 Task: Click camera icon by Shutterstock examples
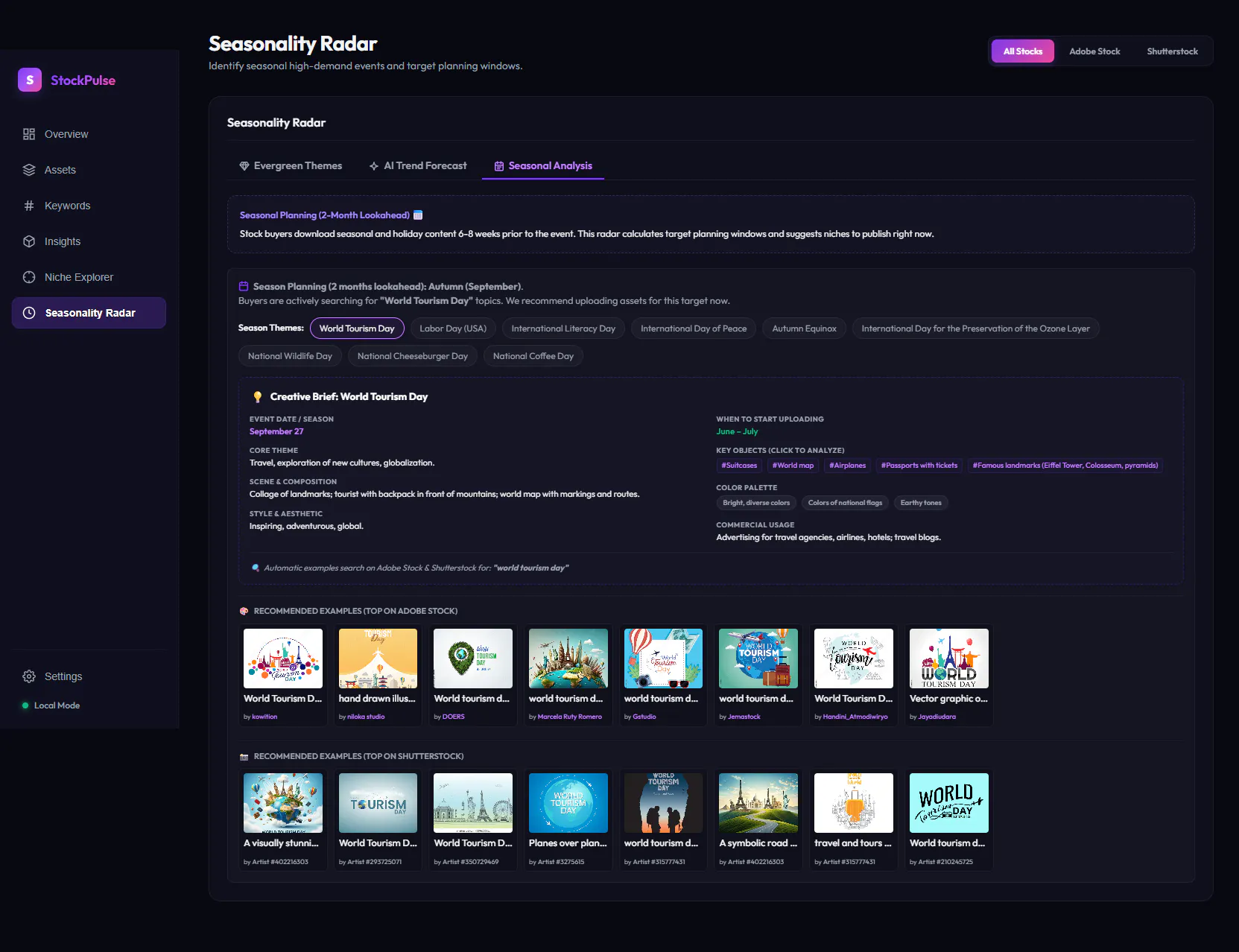pyautogui.click(x=244, y=756)
